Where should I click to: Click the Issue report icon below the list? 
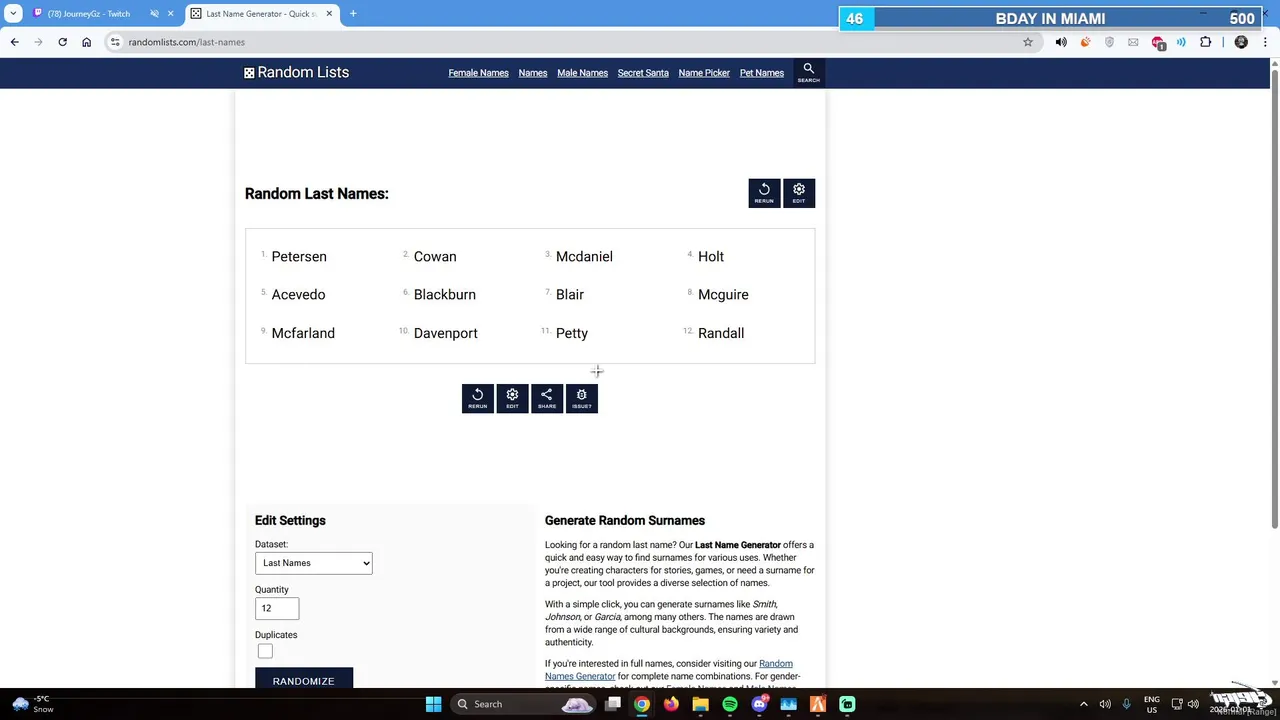click(582, 398)
